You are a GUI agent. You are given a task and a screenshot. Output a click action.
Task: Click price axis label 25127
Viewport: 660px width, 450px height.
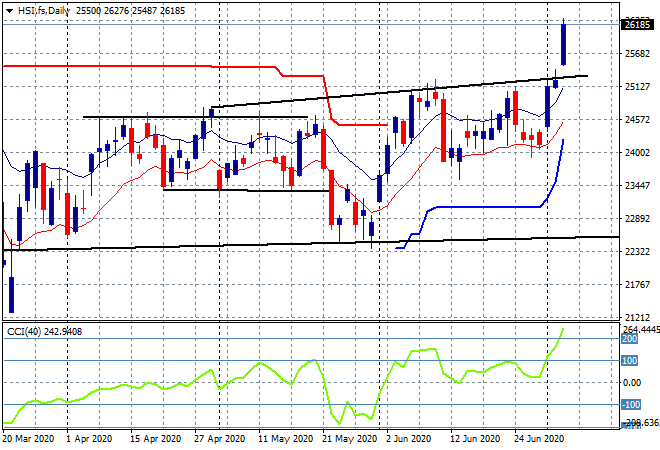(x=638, y=87)
